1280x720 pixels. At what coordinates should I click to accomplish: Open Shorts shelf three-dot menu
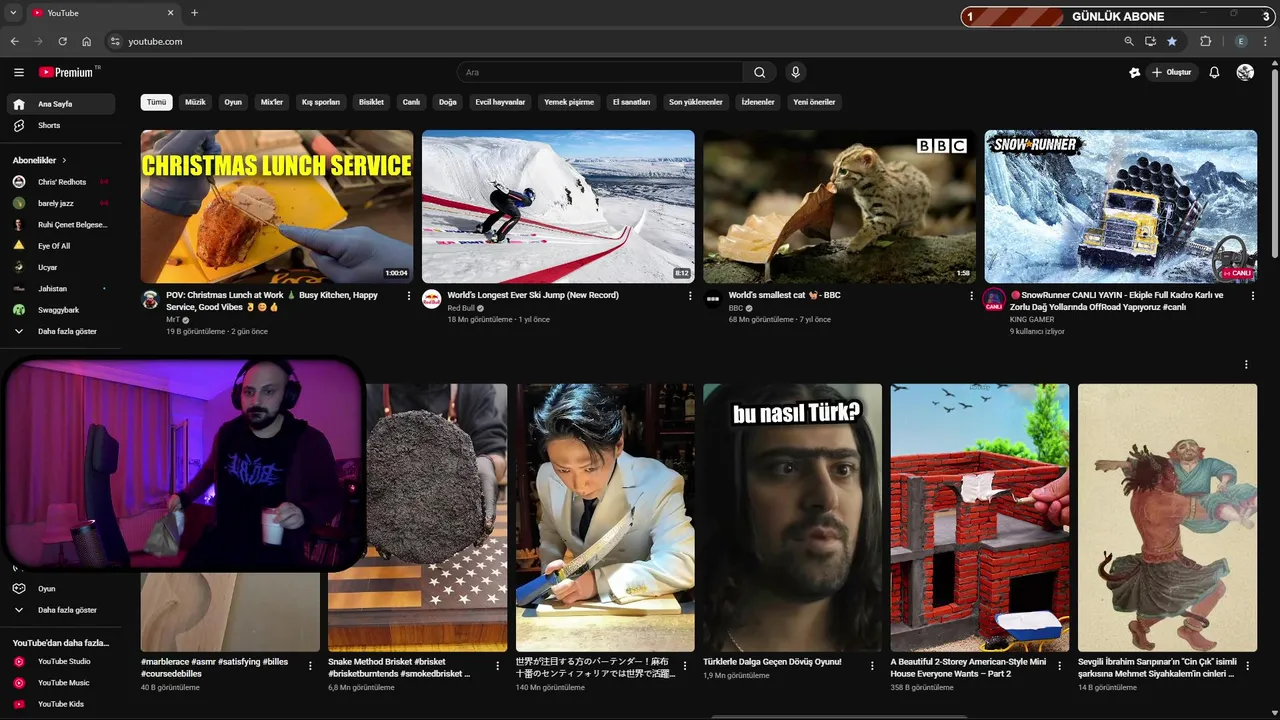(x=1246, y=365)
